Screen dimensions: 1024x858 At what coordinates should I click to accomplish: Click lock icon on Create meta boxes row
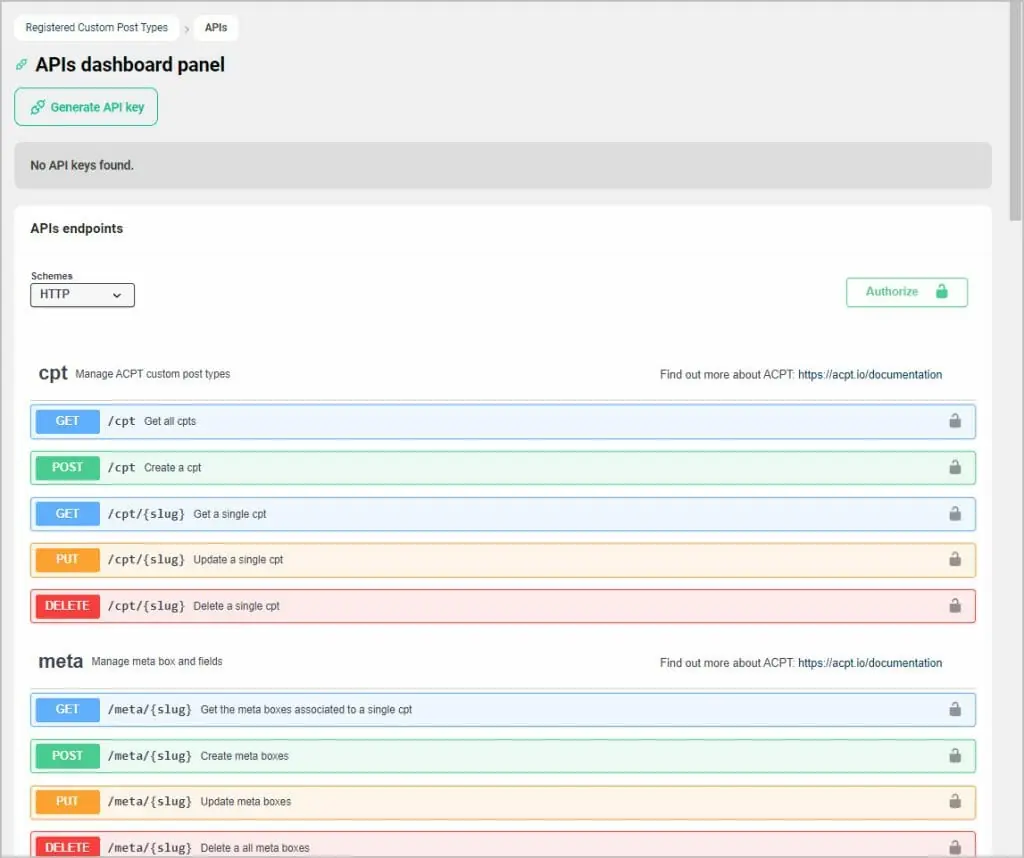coord(955,755)
